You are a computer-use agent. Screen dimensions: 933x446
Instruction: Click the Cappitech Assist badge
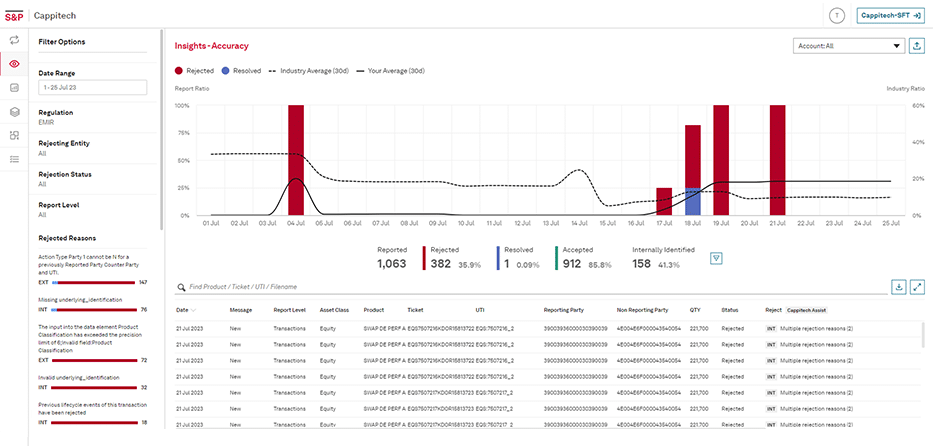click(806, 310)
